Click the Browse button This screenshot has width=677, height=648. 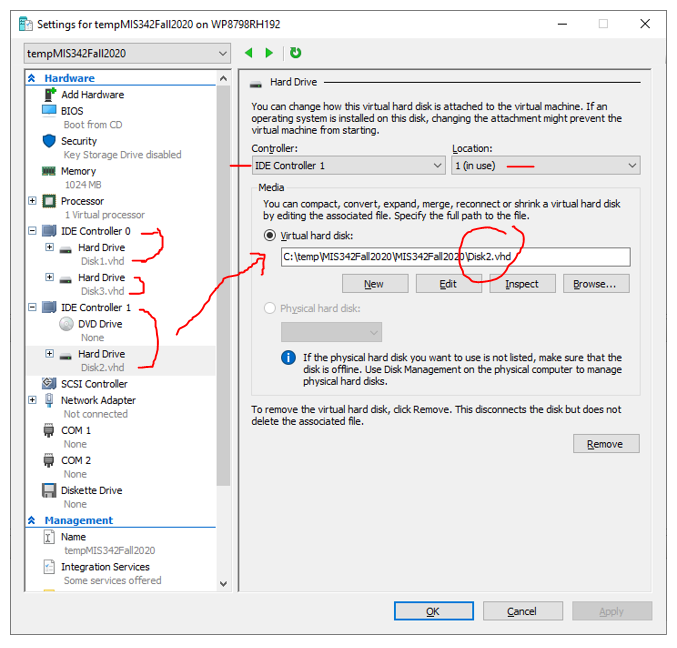pos(596,284)
